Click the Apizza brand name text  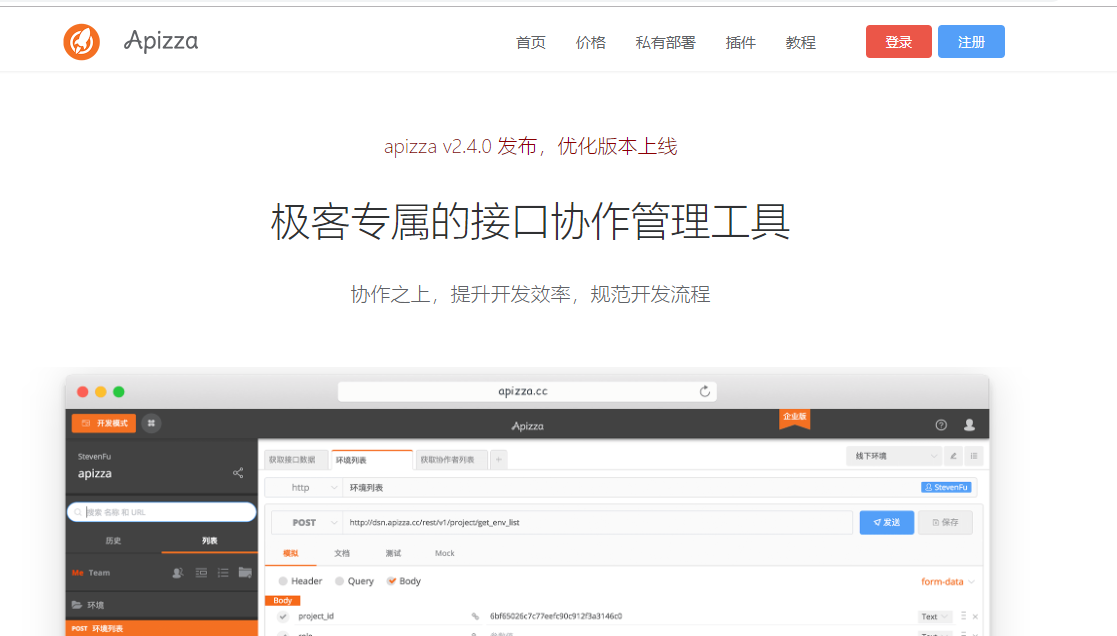[161, 41]
